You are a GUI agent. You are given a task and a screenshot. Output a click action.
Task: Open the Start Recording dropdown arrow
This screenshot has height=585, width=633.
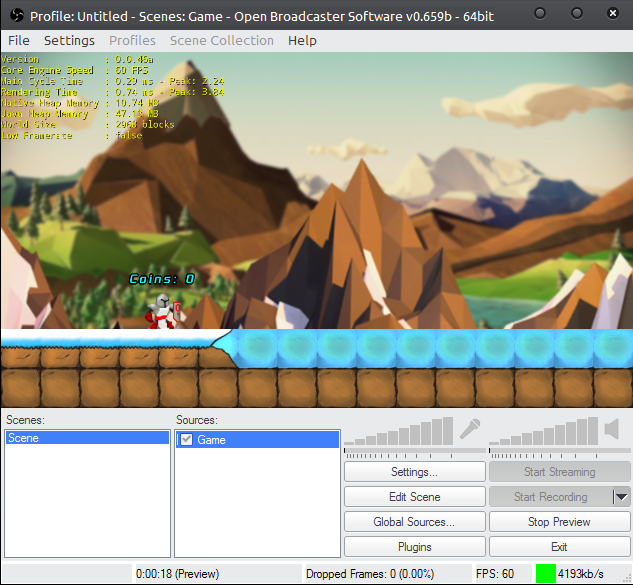point(621,497)
